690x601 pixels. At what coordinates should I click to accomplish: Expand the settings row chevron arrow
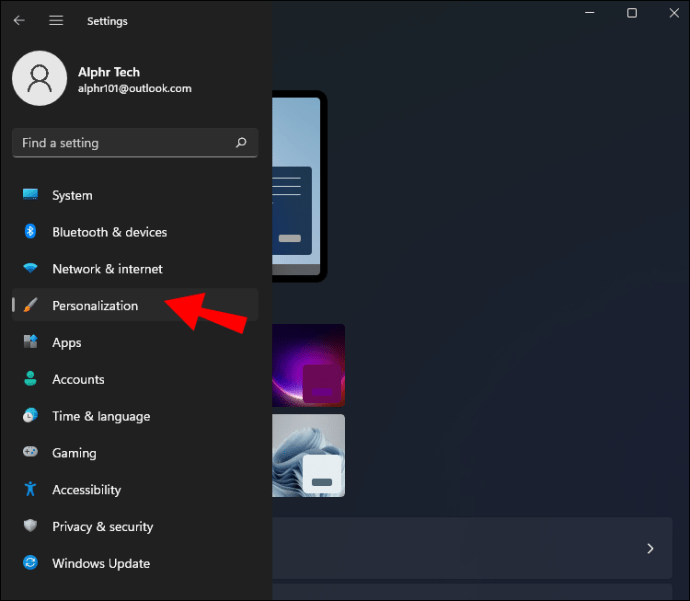pyautogui.click(x=650, y=548)
